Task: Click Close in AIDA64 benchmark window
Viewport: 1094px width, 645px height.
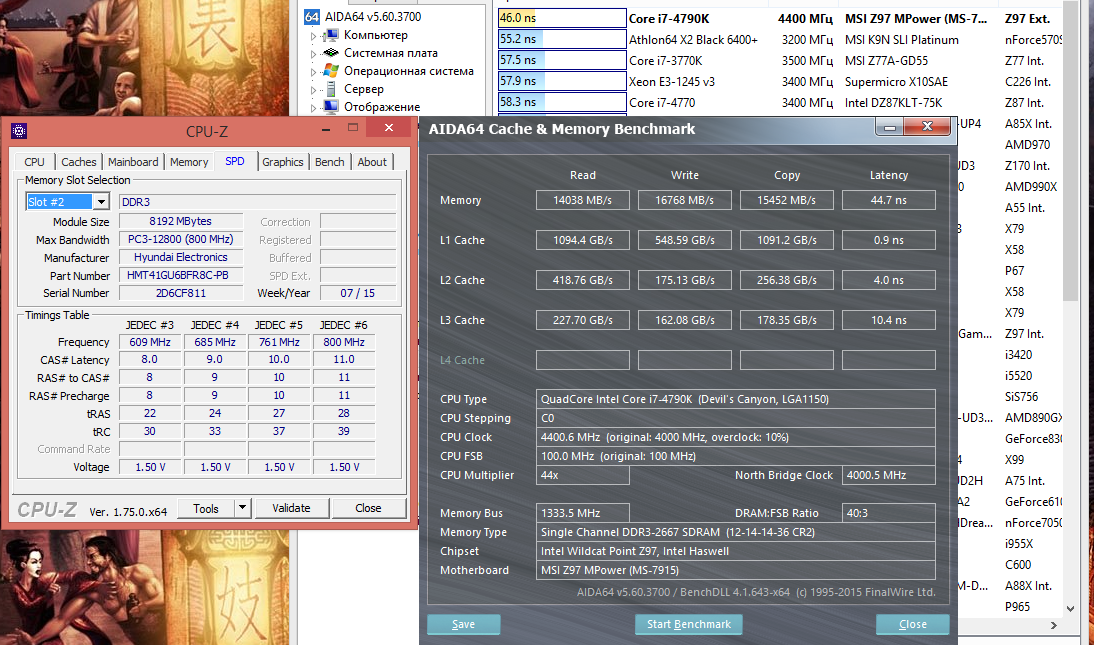Action: coord(913,624)
